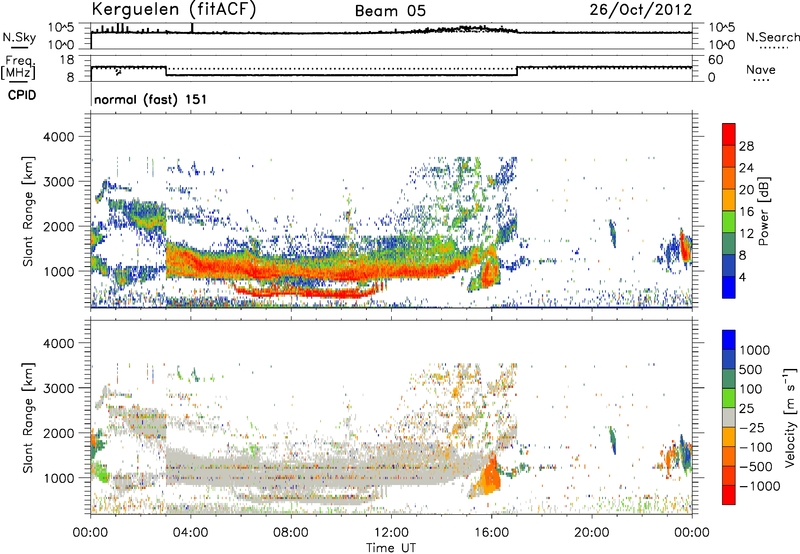This screenshot has height=554, width=800.
Task: Click the "04:00" time tick label
Action: coord(190,533)
